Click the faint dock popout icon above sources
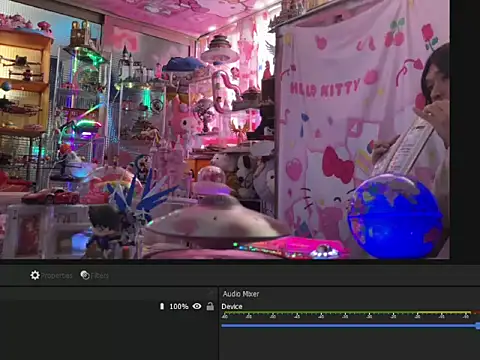This screenshot has height=360, width=480. 211,293
